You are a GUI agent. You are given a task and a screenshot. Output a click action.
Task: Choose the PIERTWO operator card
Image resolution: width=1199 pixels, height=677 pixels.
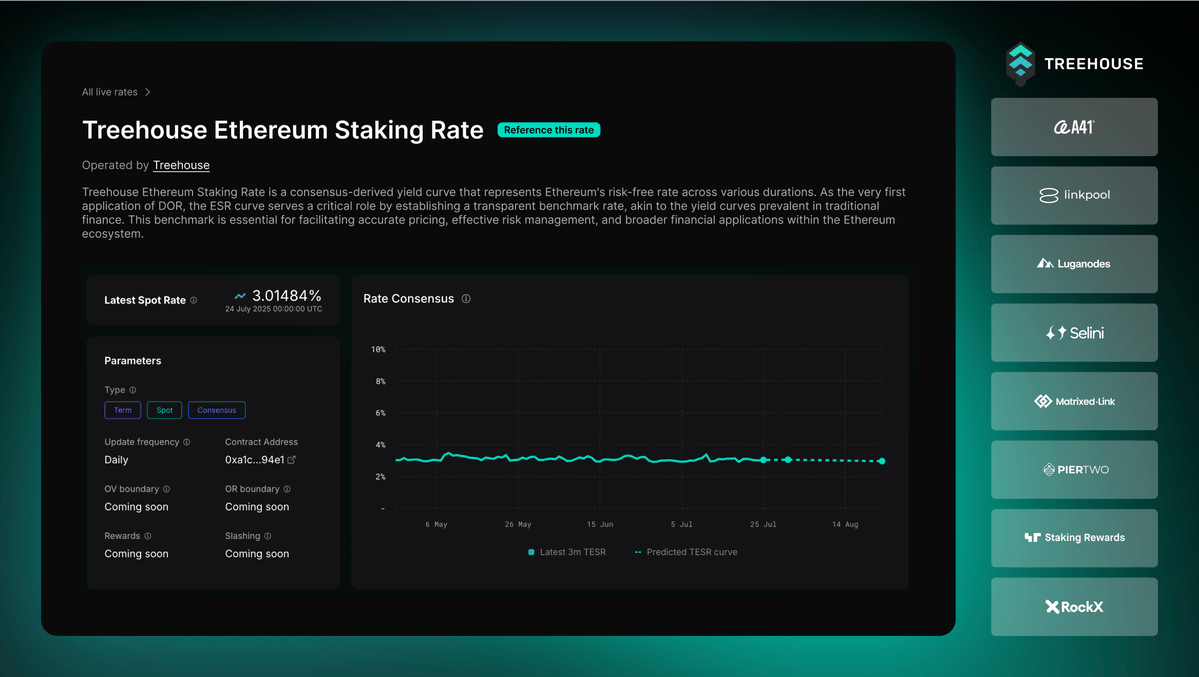coord(1074,470)
